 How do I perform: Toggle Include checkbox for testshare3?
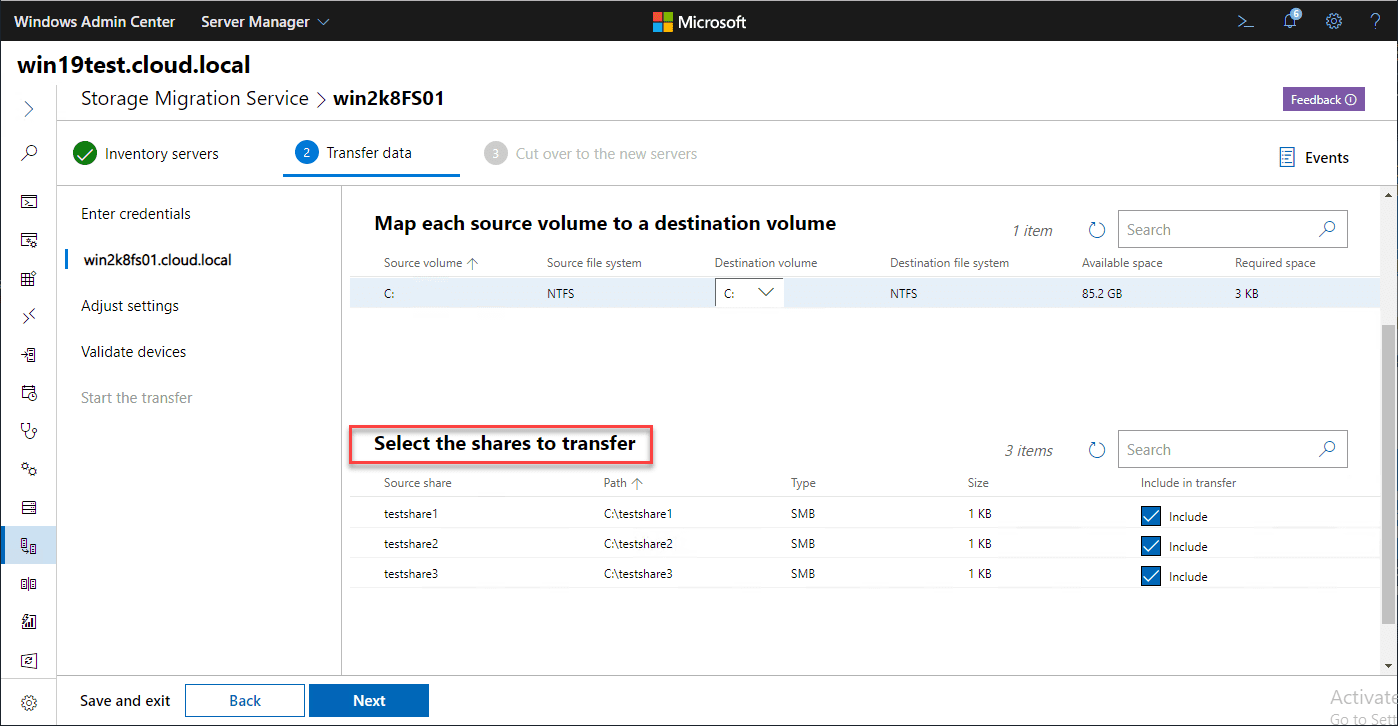click(1151, 576)
